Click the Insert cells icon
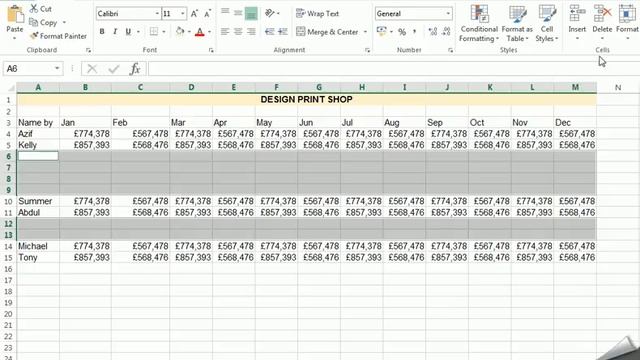Screen dimensions: 640x360 [x=577, y=13]
